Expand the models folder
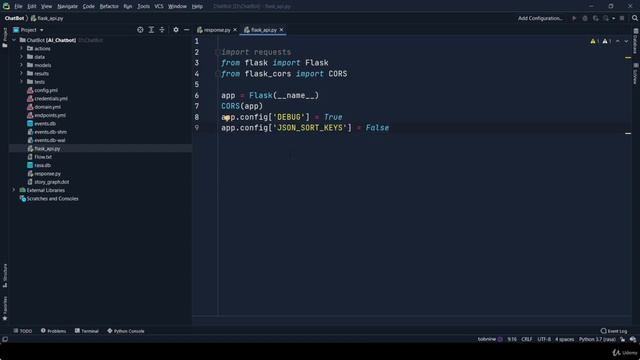The height and width of the screenshot is (360, 640). (21, 65)
